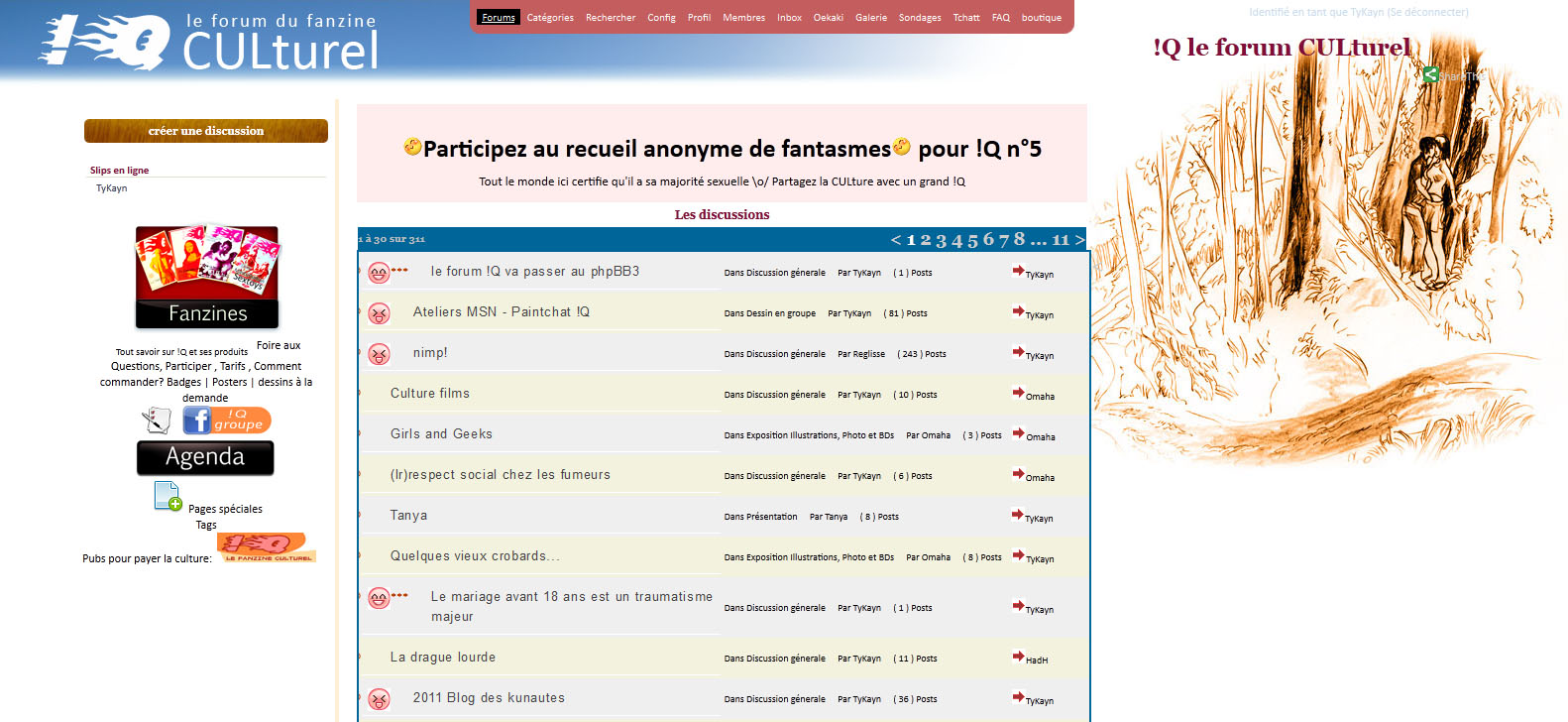This screenshot has width=1568, height=722.
Task: Open the Galerie menu item
Action: [x=871, y=18]
